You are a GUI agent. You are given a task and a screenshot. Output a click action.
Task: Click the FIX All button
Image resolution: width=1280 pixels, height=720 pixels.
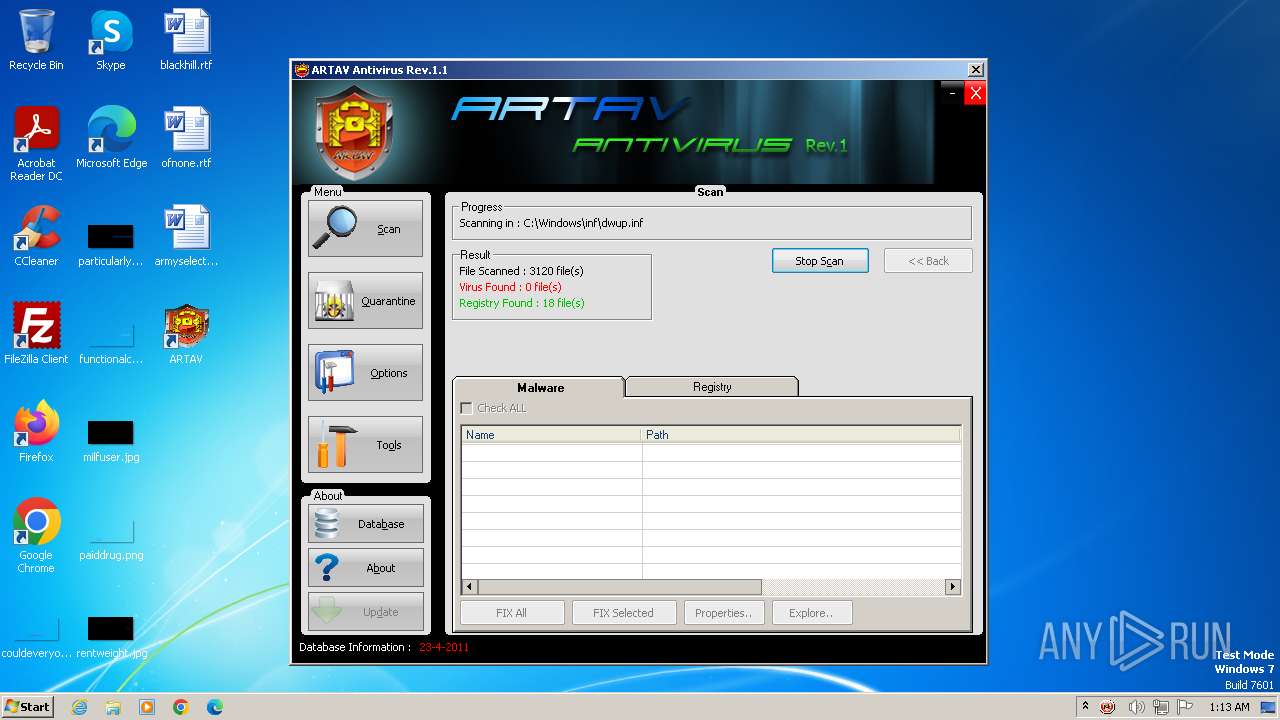click(x=512, y=613)
